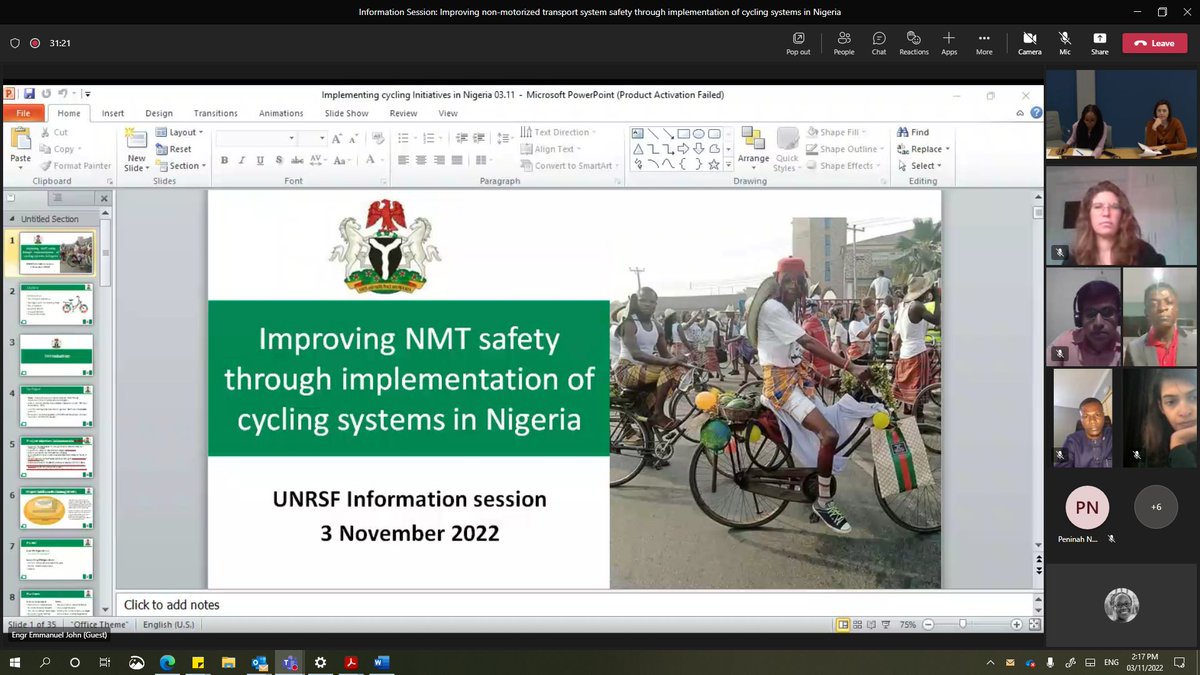Leave the Teams meeting
The height and width of the screenshot is (675, 1200).
1154,43
